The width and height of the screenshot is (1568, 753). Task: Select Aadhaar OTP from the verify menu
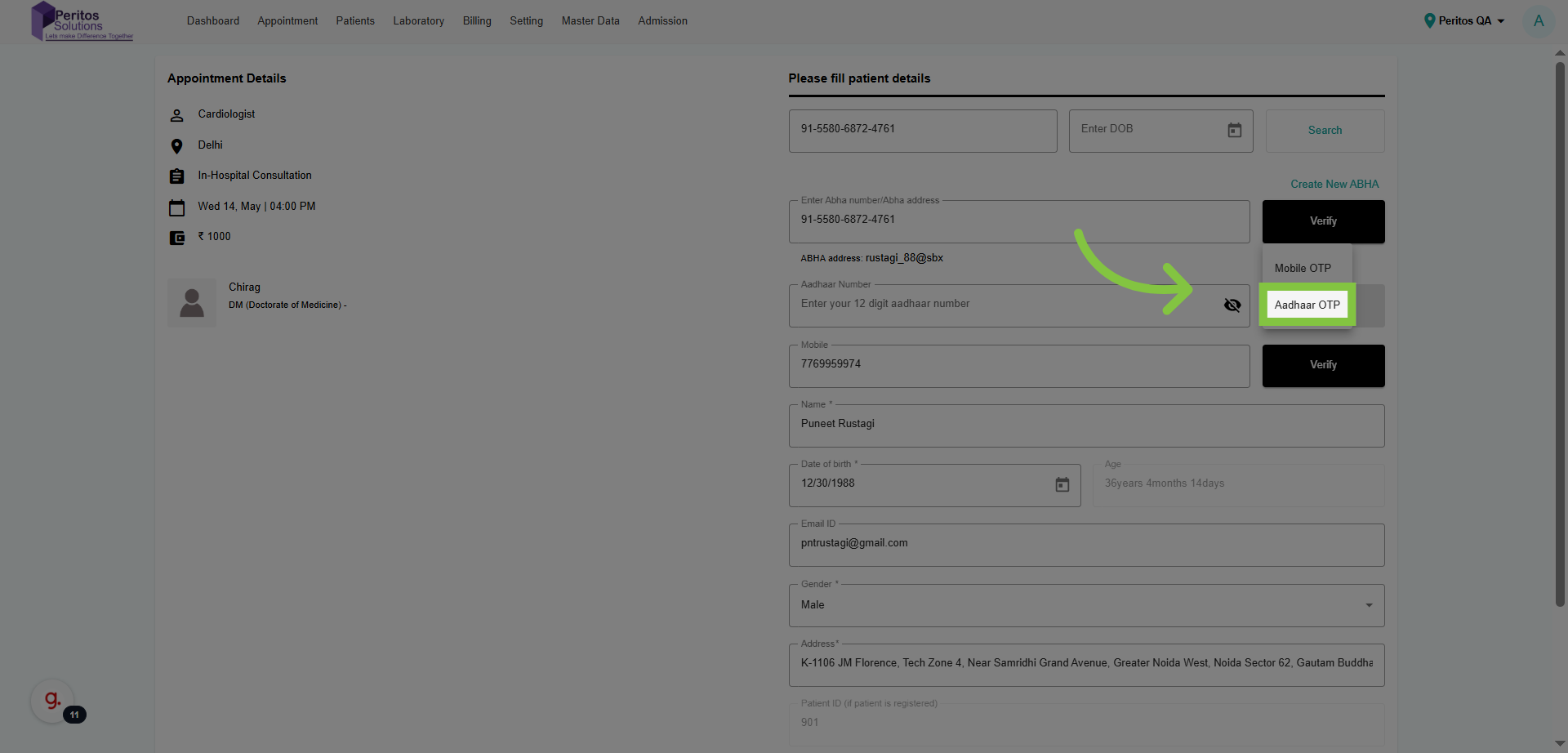[1307, 305]
